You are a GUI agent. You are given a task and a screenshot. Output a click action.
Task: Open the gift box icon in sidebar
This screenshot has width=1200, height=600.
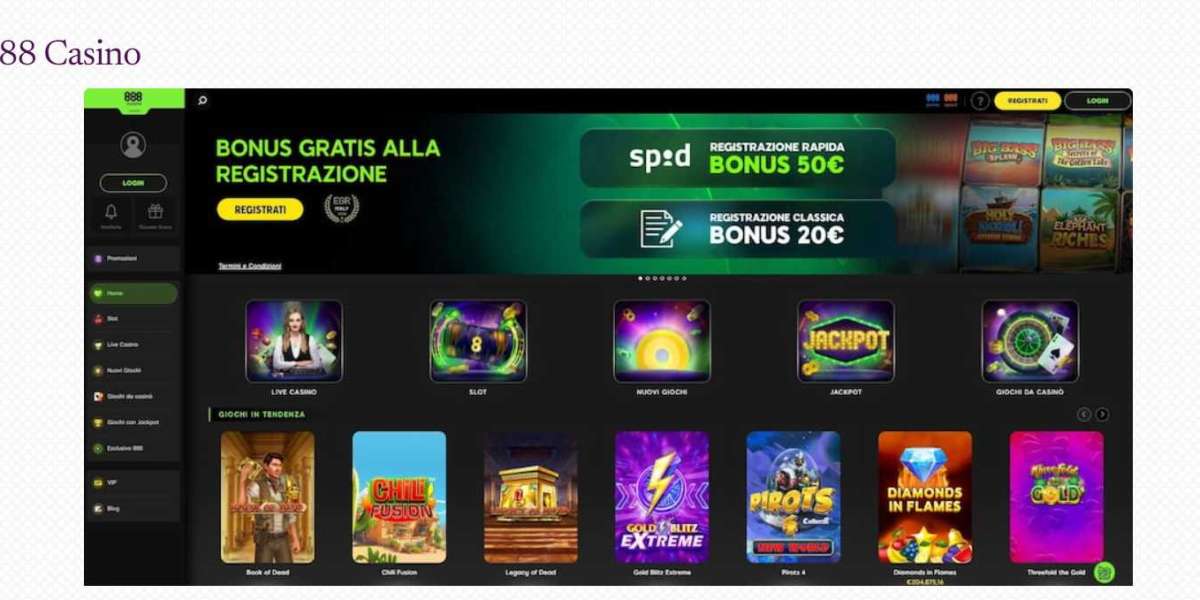(x=155, y=212)
